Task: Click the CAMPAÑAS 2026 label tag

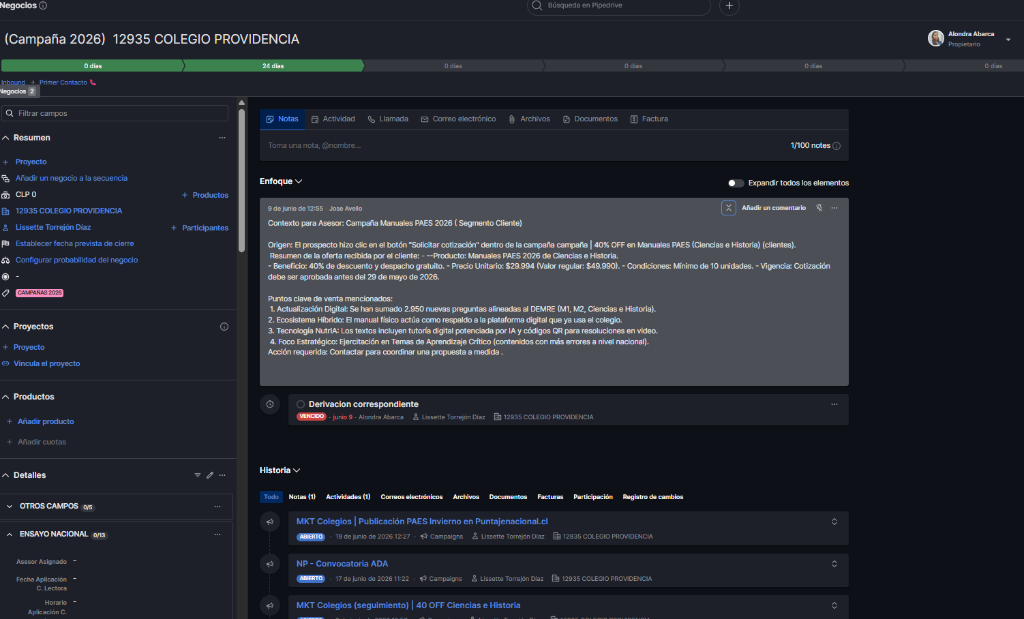Action: (x=40, y=293)
